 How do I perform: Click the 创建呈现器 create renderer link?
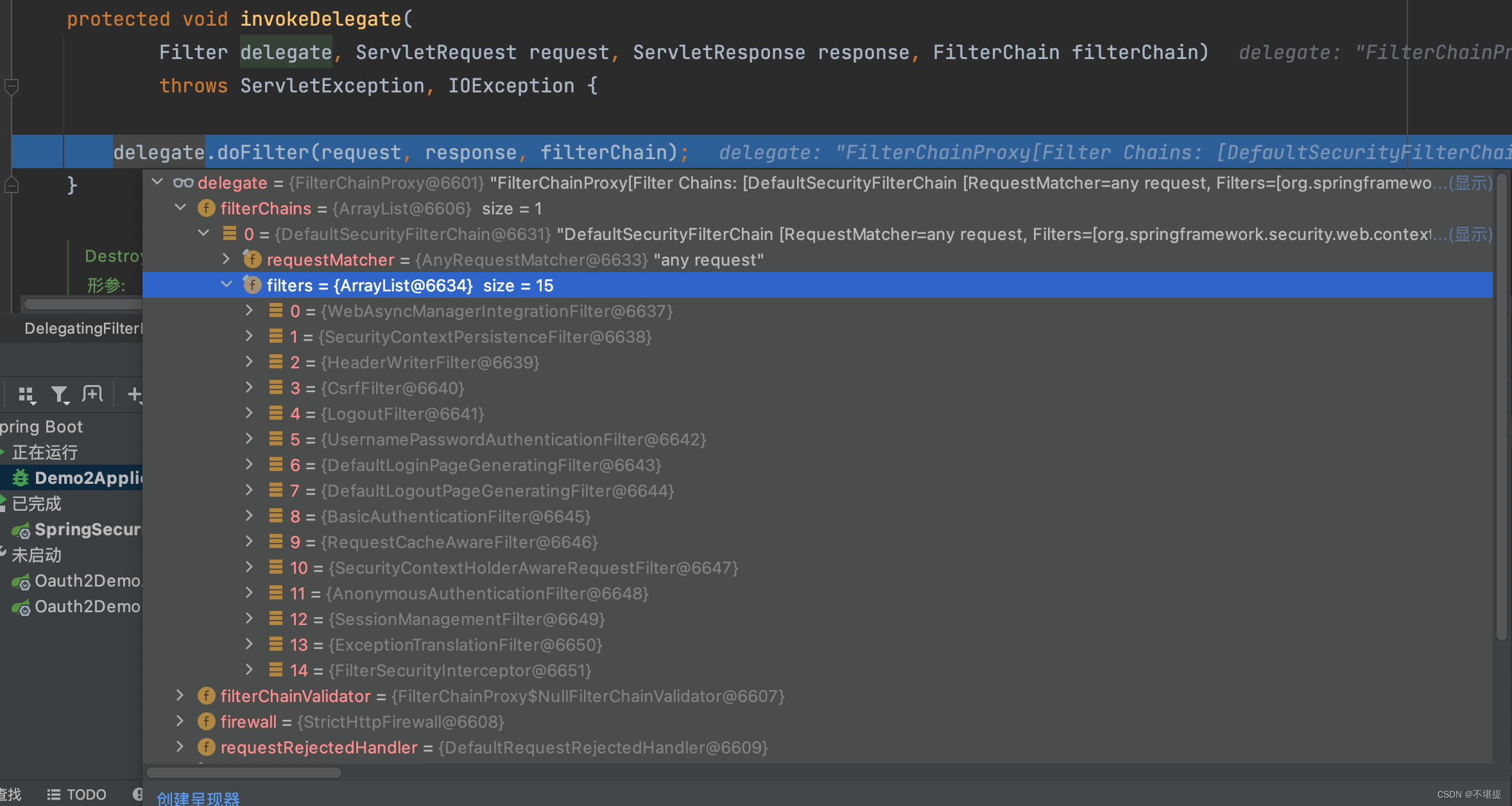[x=198, y=798]
